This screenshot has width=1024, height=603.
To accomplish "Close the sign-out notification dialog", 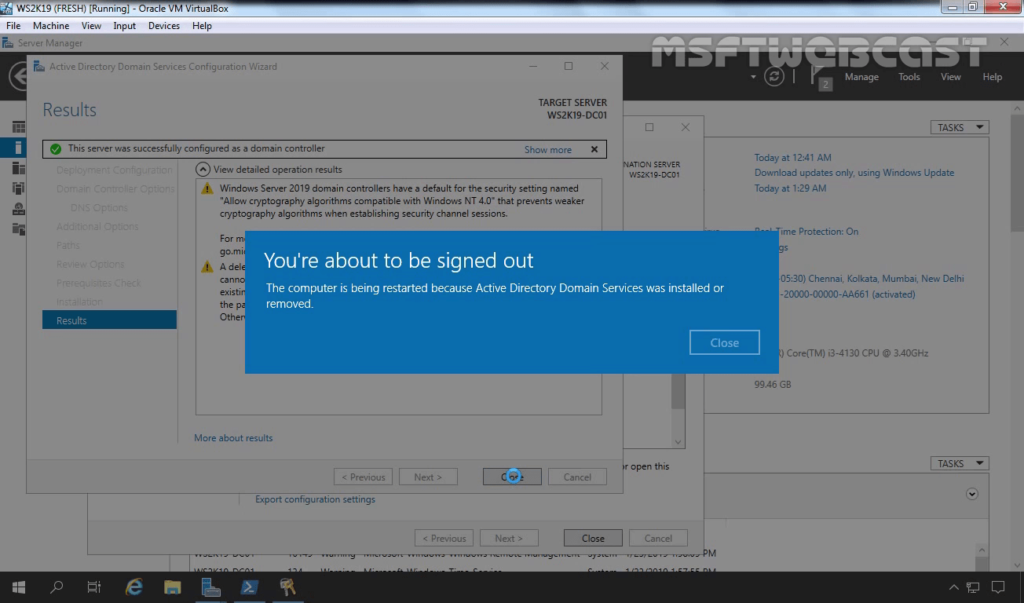I will coord(724,342).
